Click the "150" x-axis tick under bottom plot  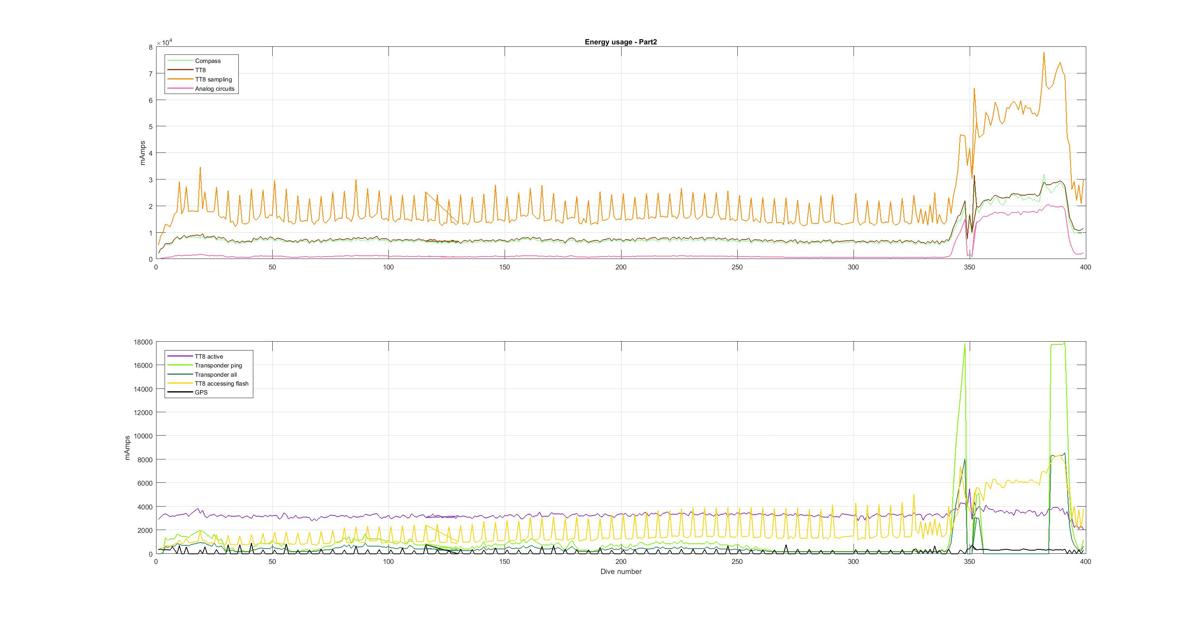(x=504, y=562)
